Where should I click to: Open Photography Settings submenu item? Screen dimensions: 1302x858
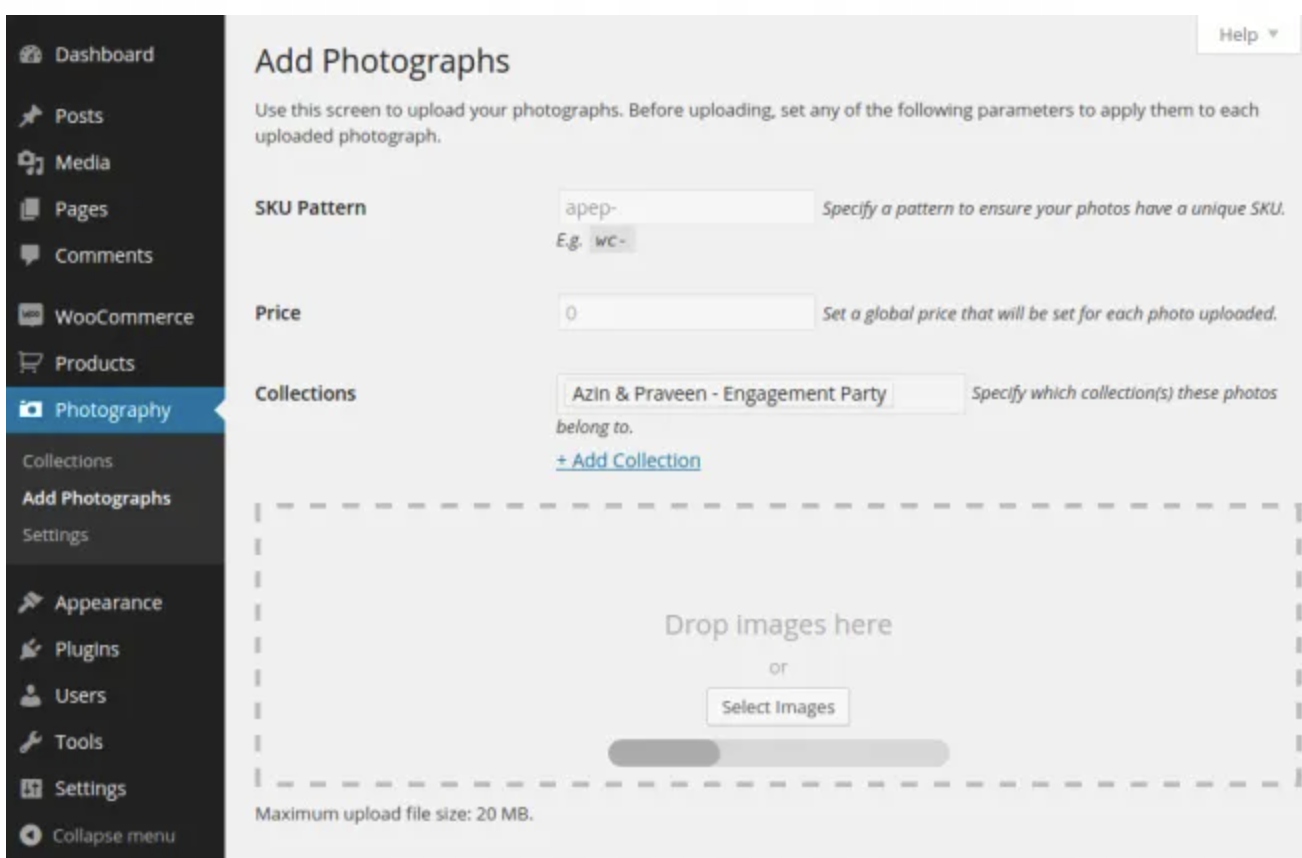click(x=57, y=535)
